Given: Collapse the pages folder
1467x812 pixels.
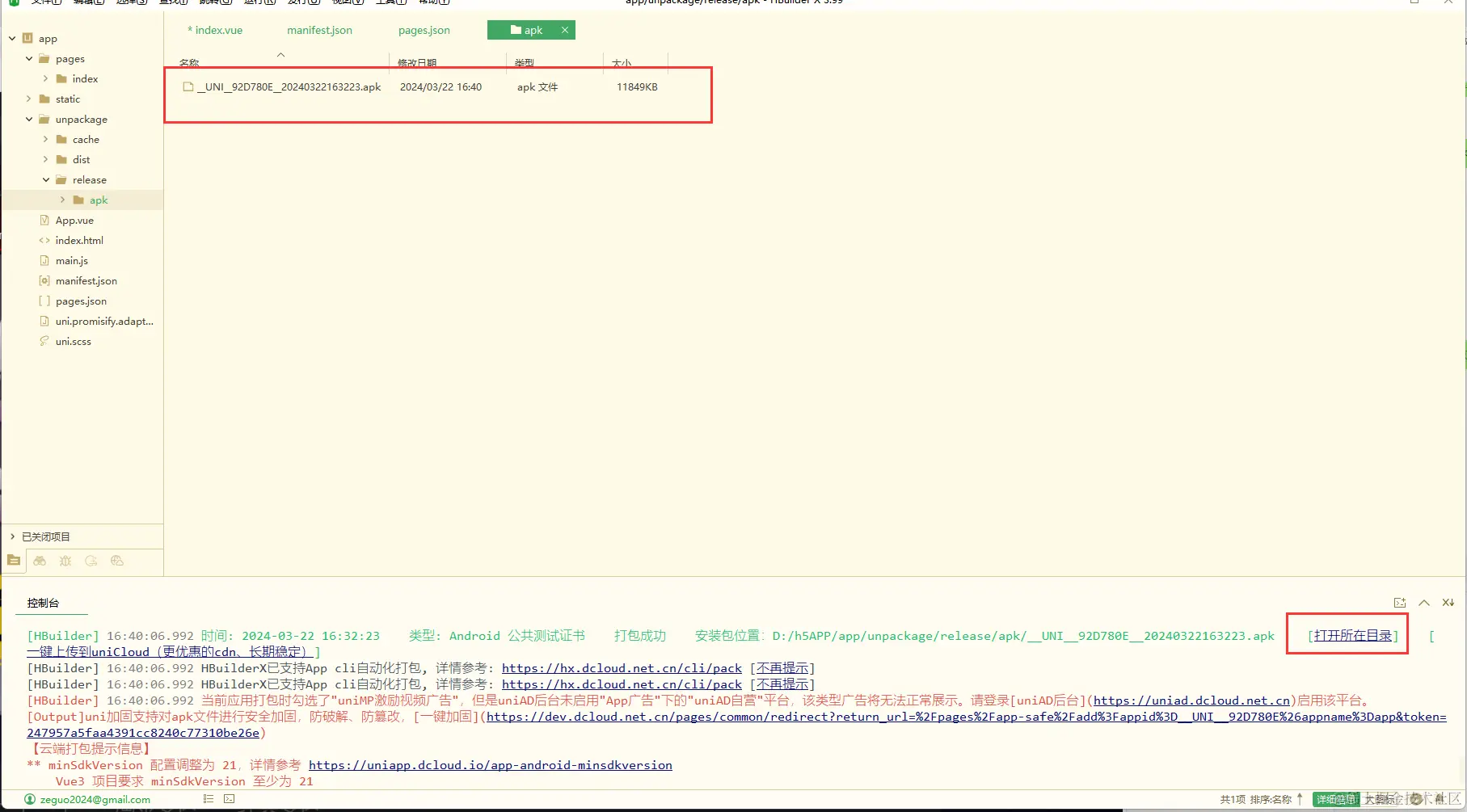Looking at the screenshot, I should point(29,58).
